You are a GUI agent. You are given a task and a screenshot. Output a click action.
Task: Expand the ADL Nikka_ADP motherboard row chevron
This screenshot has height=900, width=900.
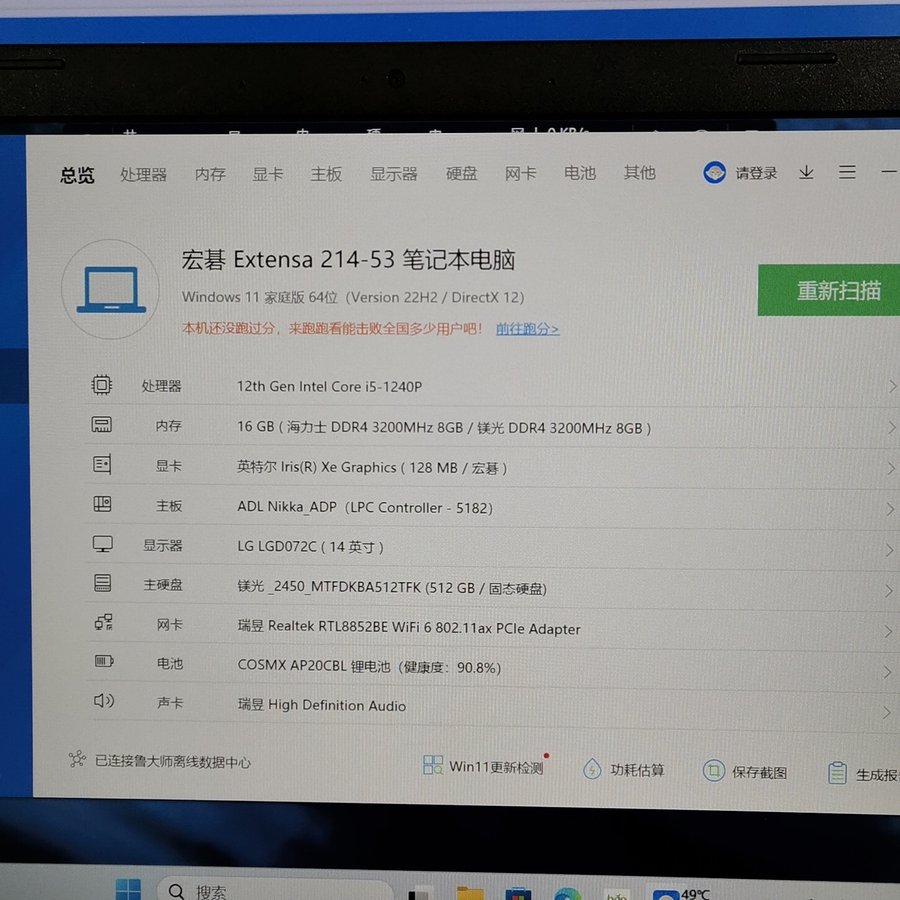[890, 509]
